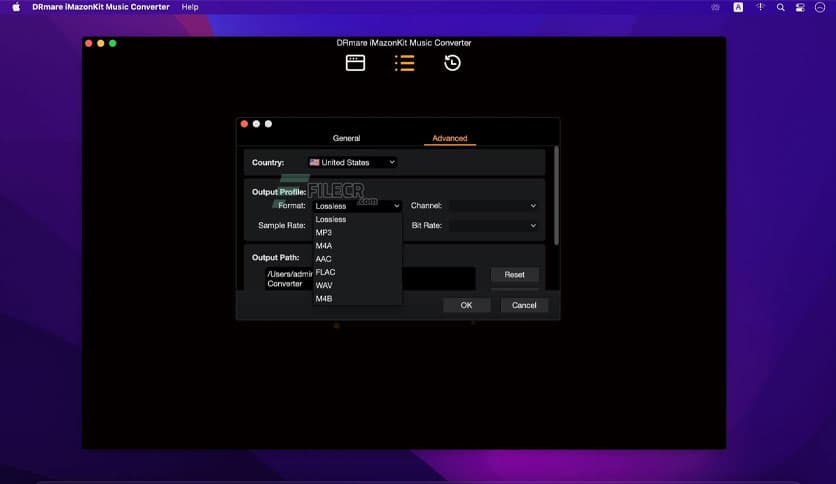Click the output path text field
Screen dimensions: 836x484
pos(369,278)
